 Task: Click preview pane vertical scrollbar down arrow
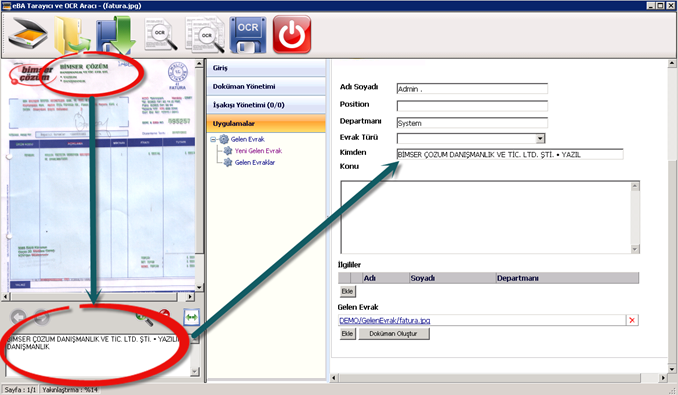click(199, 287)
